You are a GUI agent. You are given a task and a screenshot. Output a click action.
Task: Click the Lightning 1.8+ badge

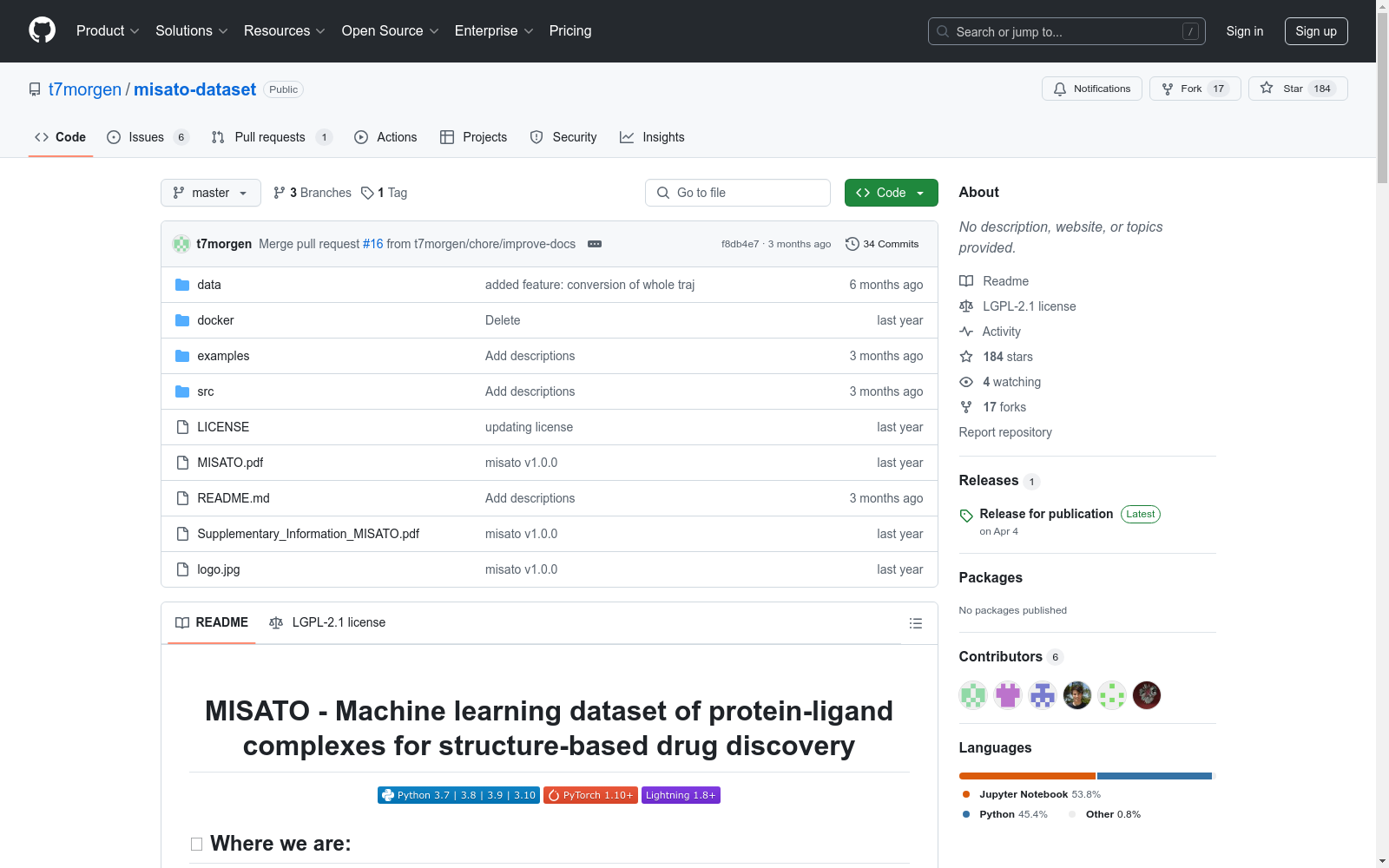click(681, 795)
